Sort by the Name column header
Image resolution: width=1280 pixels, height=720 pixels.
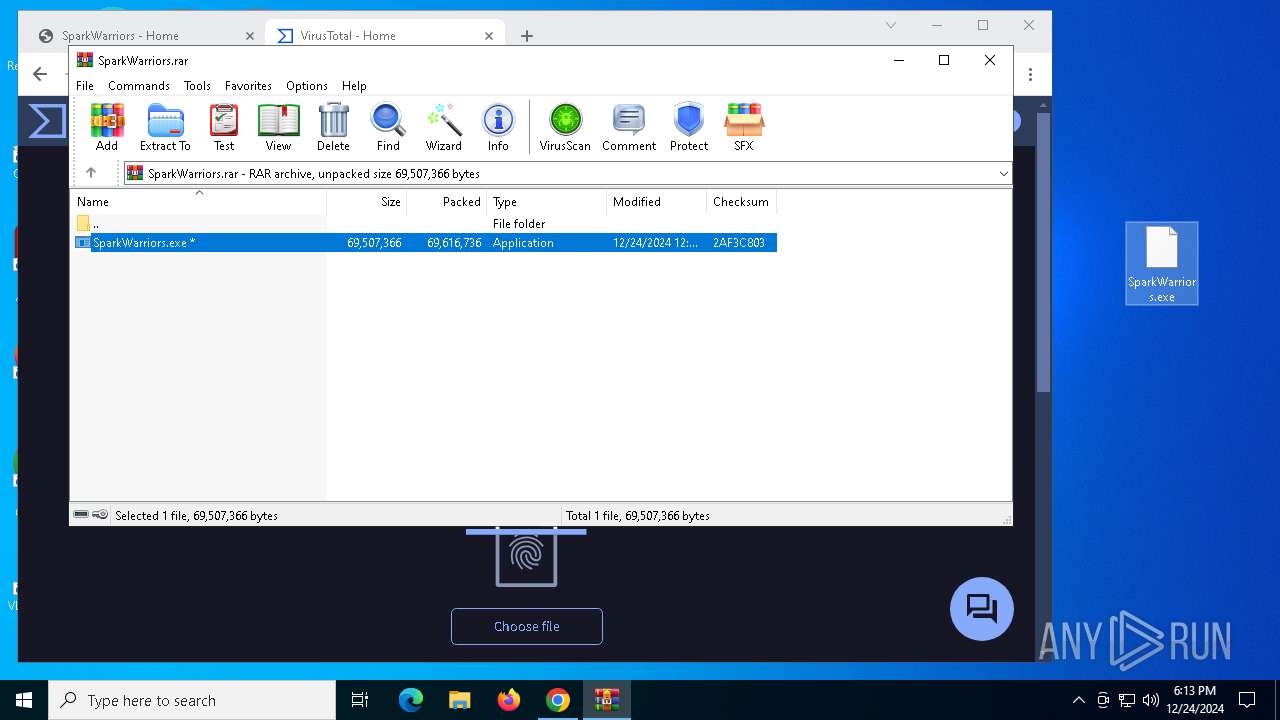click(x=198, y=202)
